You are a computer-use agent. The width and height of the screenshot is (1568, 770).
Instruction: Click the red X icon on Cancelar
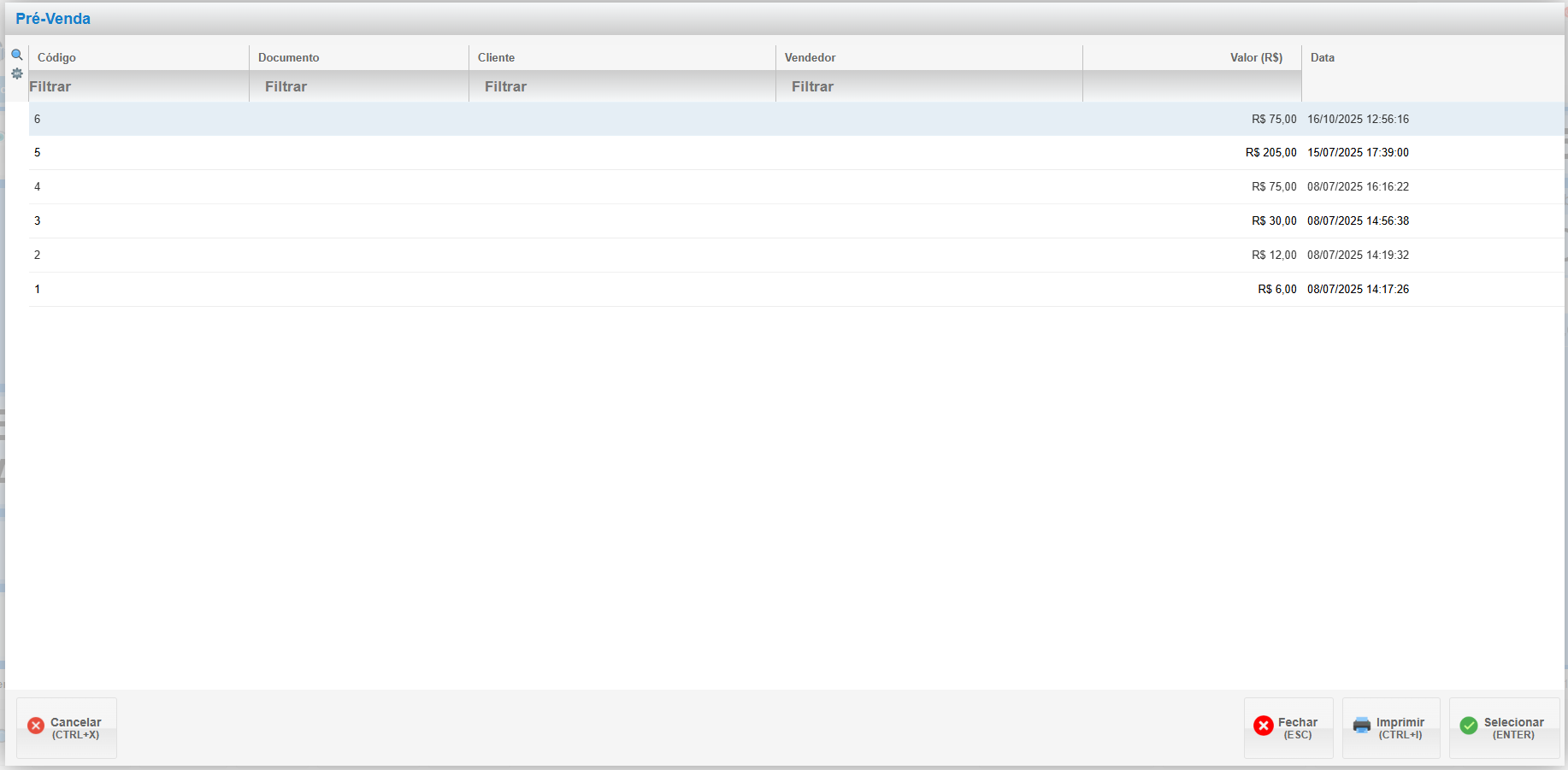[36, 726]
